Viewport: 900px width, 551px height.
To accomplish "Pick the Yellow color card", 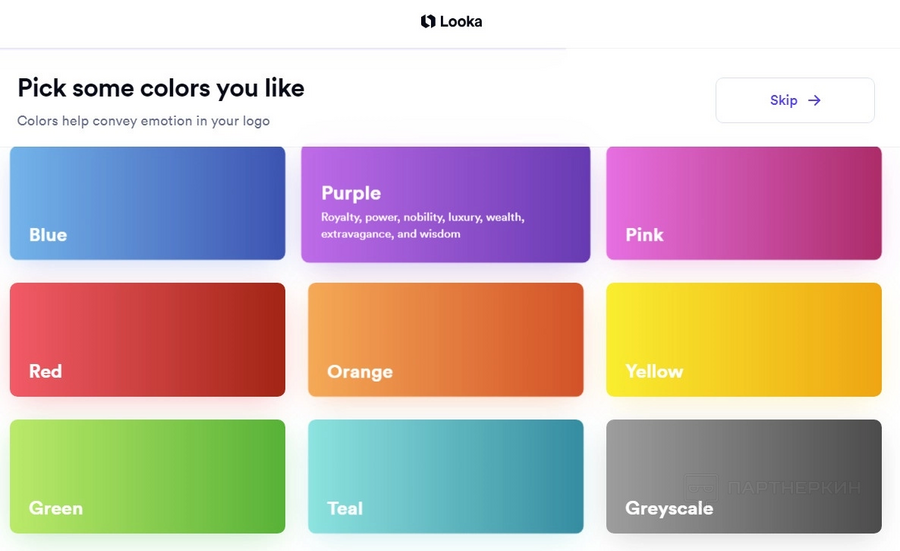I will pyautogui.click(x=744, y=339).
